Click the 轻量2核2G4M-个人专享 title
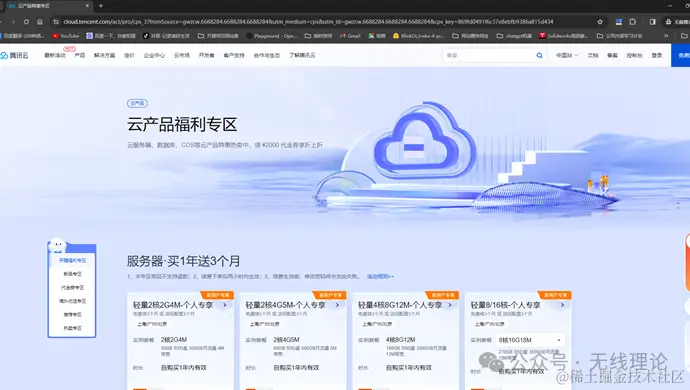This screenshot has width=690, height=390. tap(173, 305)
